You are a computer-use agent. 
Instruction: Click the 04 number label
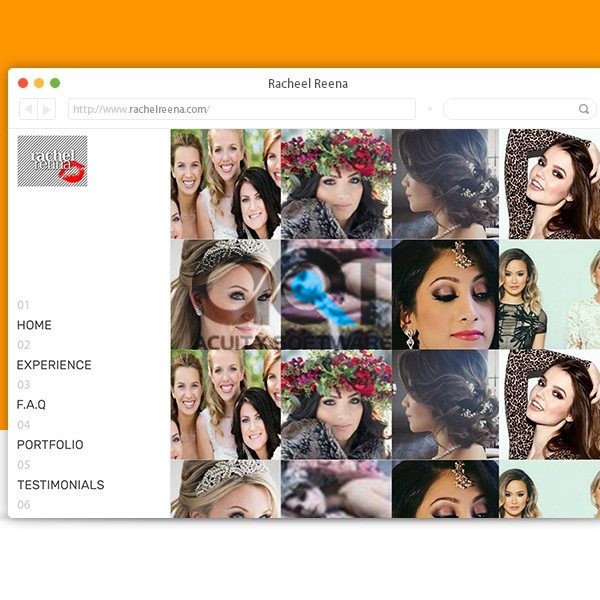click(24, 425)
